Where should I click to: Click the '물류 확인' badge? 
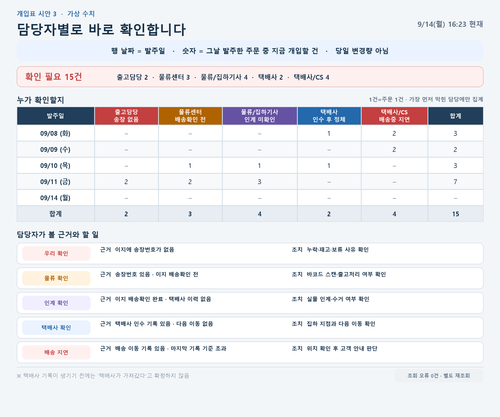[x=56, y=278]
